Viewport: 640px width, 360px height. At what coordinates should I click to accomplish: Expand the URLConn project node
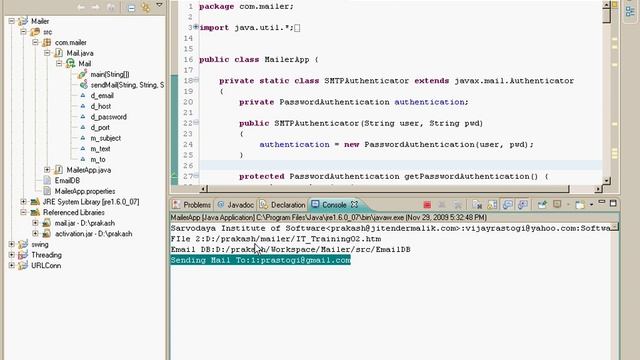[x=11, y=265]
